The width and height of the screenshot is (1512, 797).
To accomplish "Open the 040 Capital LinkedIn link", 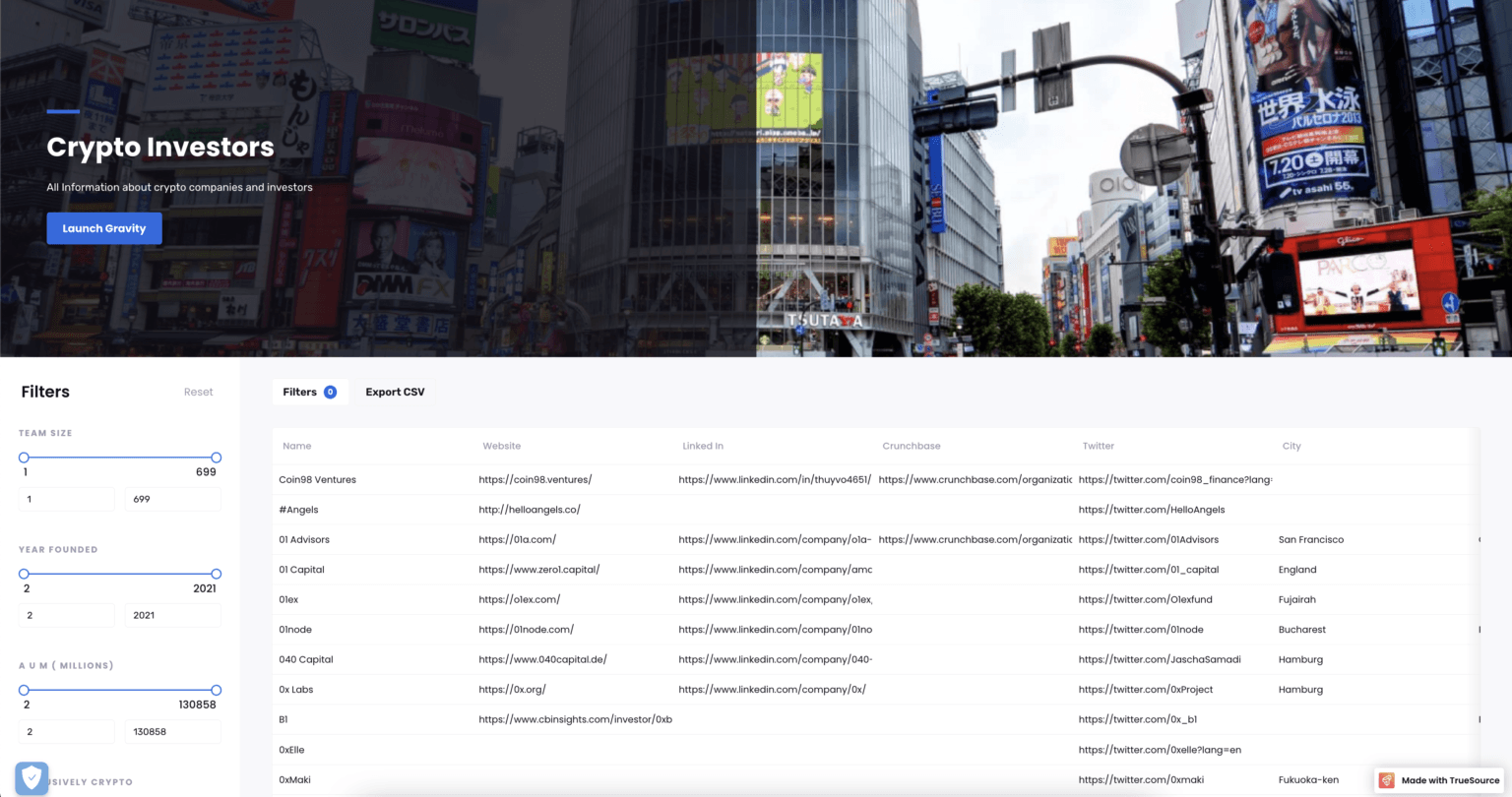I will pos(775,659).
